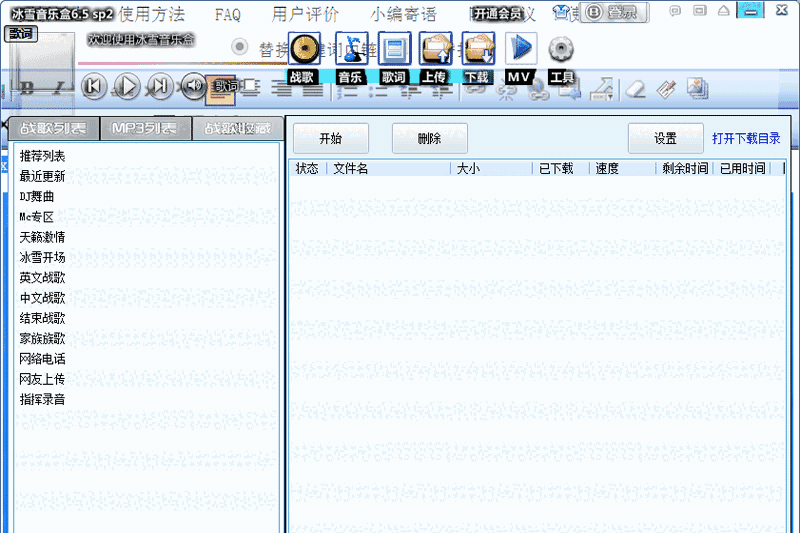Open the 打开下载目录 link

point(746,138)
